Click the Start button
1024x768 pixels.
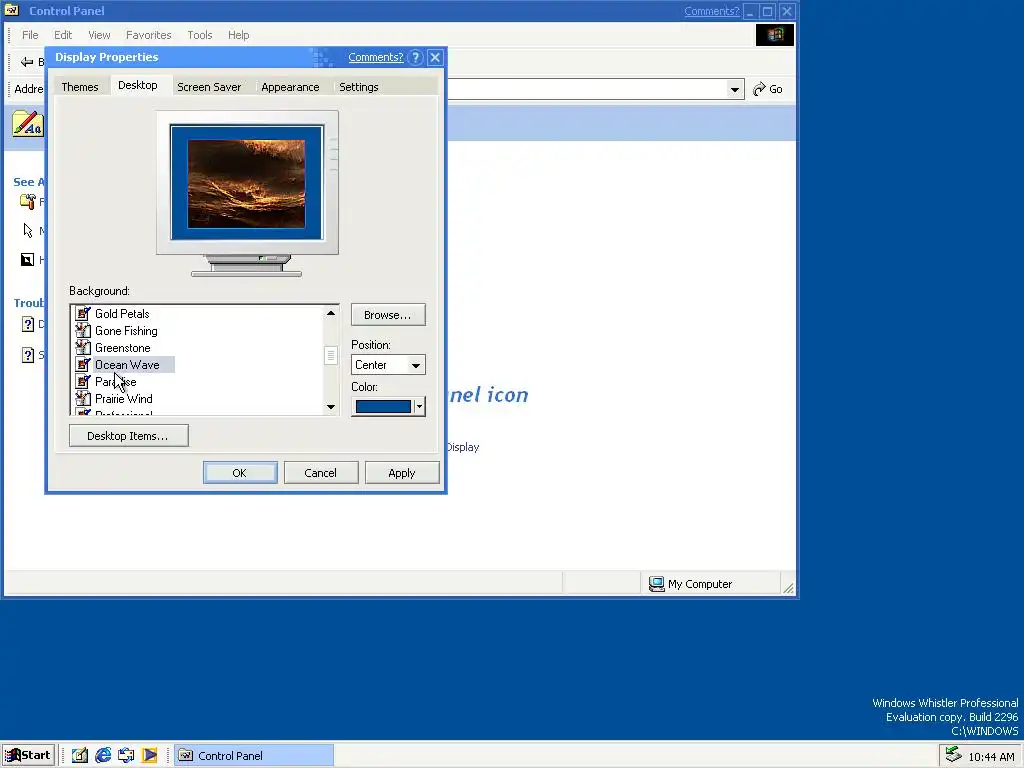[28, 756]
